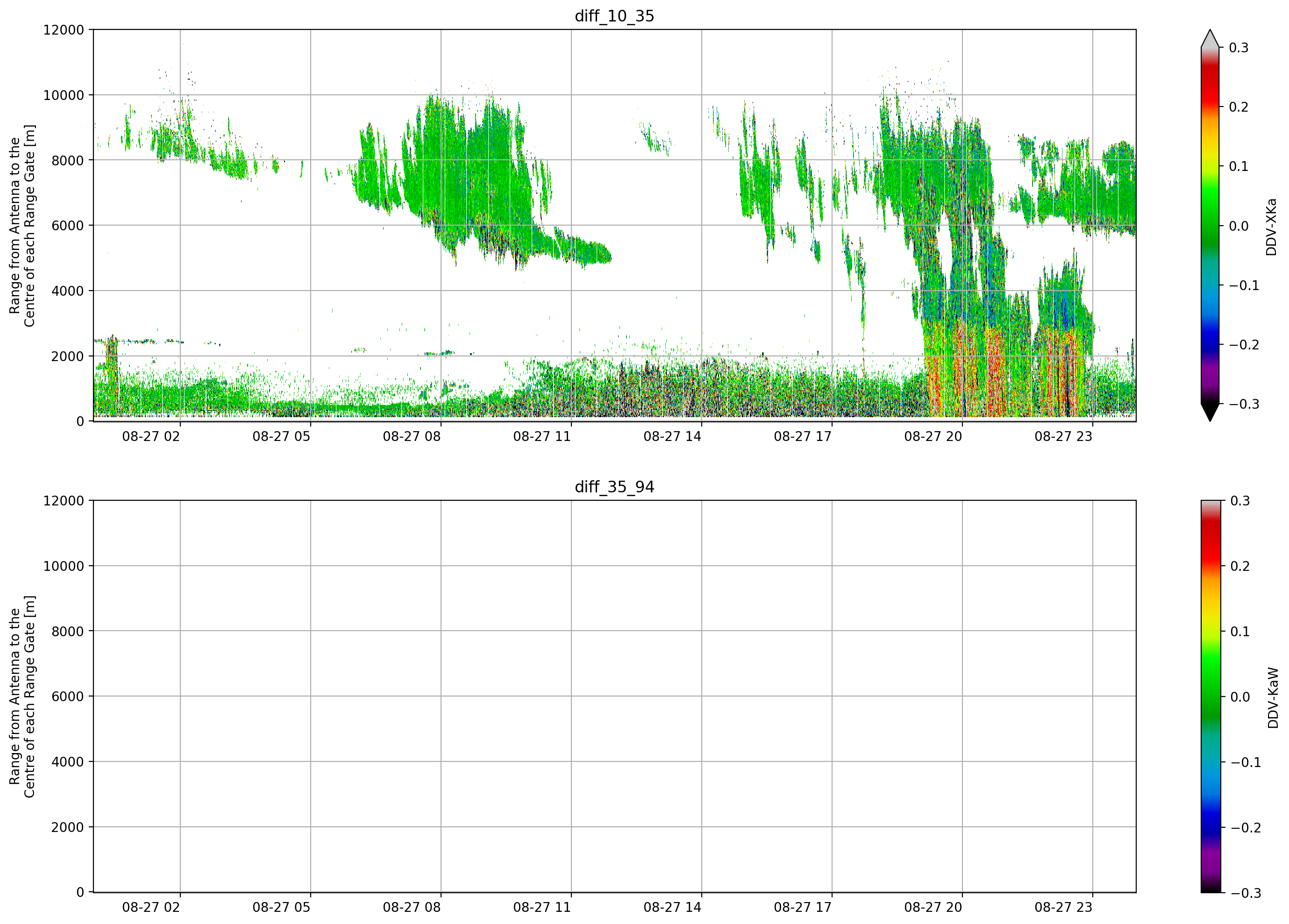Click the black lower arrow of DDV-XKa colorbar
The image size is (1289, 924).
point(1210,412)
